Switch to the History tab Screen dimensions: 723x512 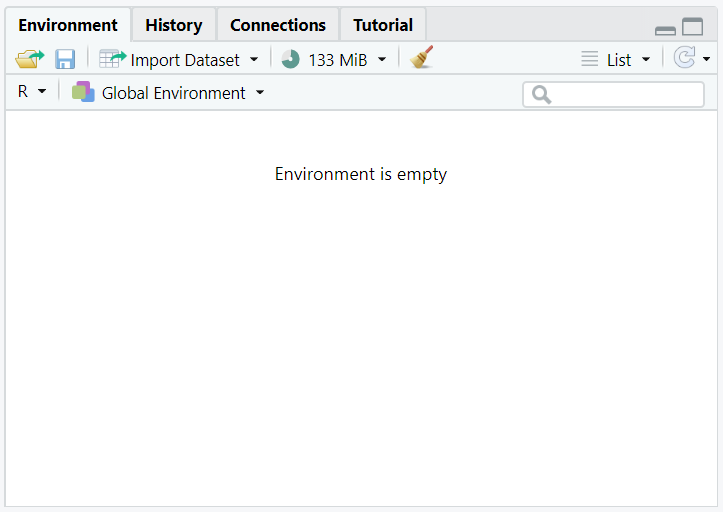pyautogui.click(x=173, y=25)
